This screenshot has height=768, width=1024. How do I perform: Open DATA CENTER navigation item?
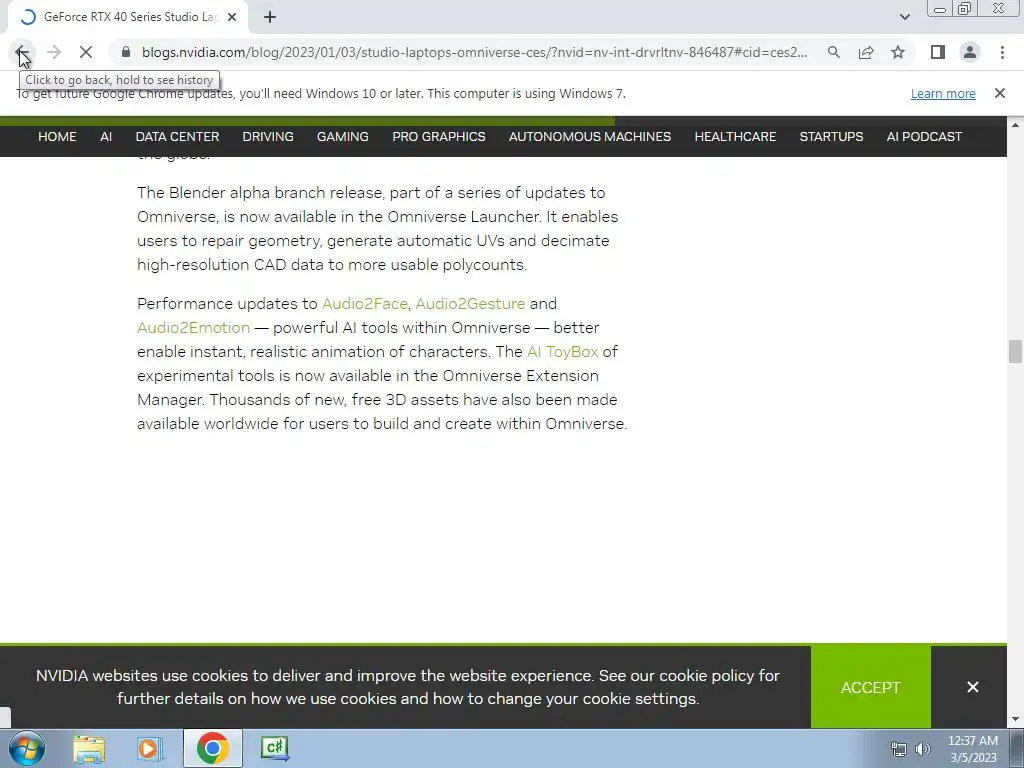pos(177,136)
